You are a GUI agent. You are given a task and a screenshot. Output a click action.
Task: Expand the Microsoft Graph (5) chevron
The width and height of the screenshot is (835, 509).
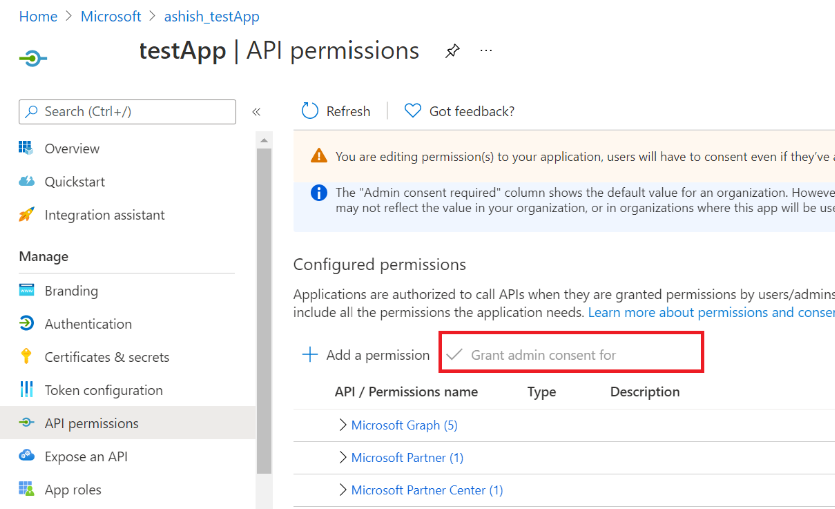tap(342, 425)
